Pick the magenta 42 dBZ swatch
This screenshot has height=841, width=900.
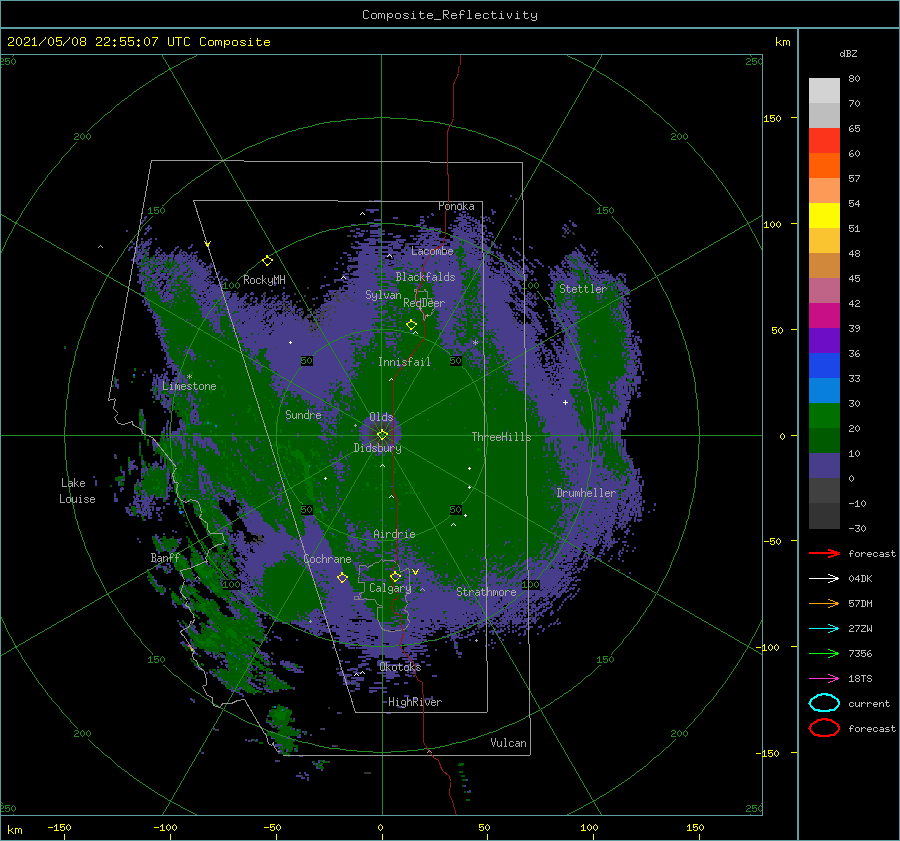[x=824, y=316]
